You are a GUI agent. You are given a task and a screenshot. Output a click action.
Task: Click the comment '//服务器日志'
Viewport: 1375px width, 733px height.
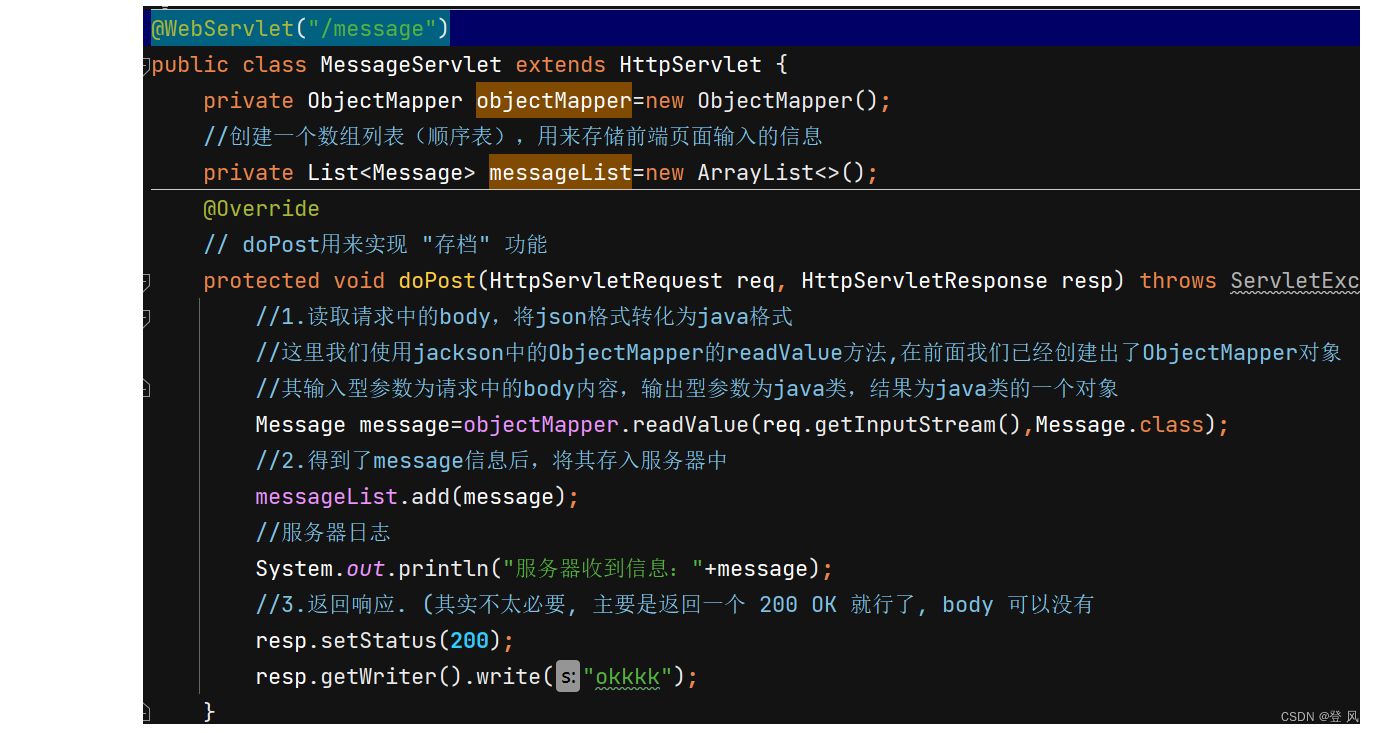(323, 533)
